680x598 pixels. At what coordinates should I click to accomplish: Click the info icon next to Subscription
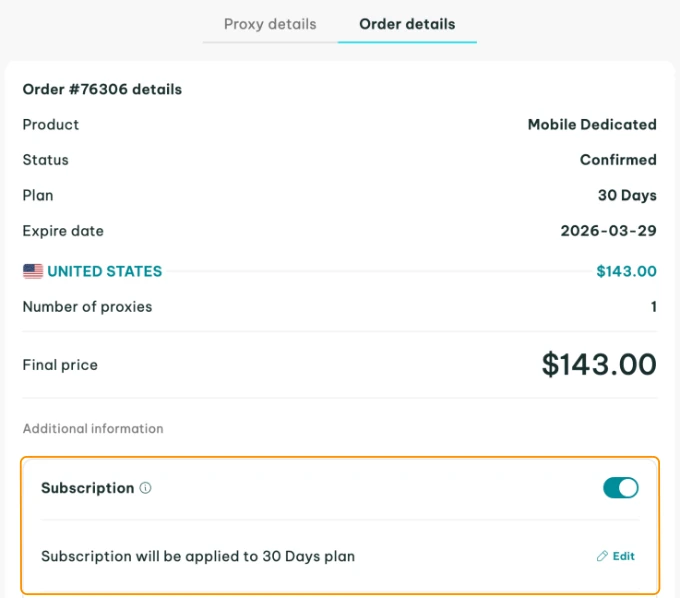(x=146, y=488)
